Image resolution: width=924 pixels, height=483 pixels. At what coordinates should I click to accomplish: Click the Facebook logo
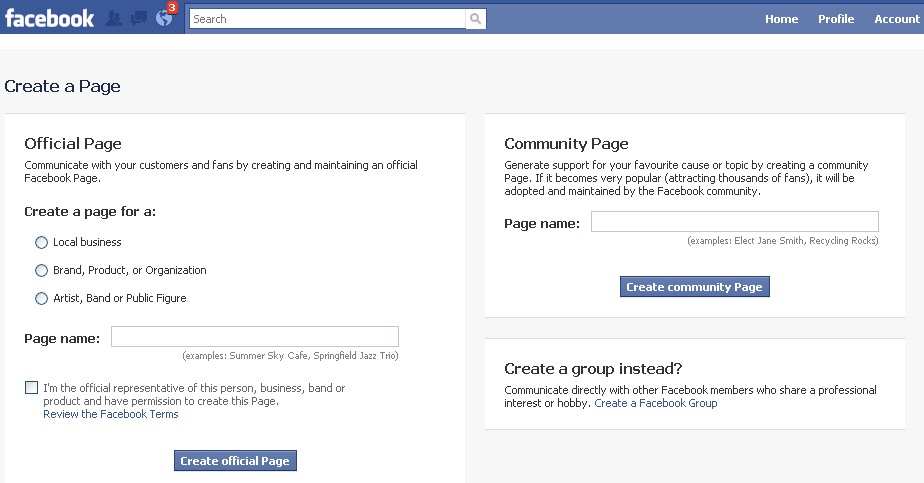pyautogui.click(x=49, y=18)
